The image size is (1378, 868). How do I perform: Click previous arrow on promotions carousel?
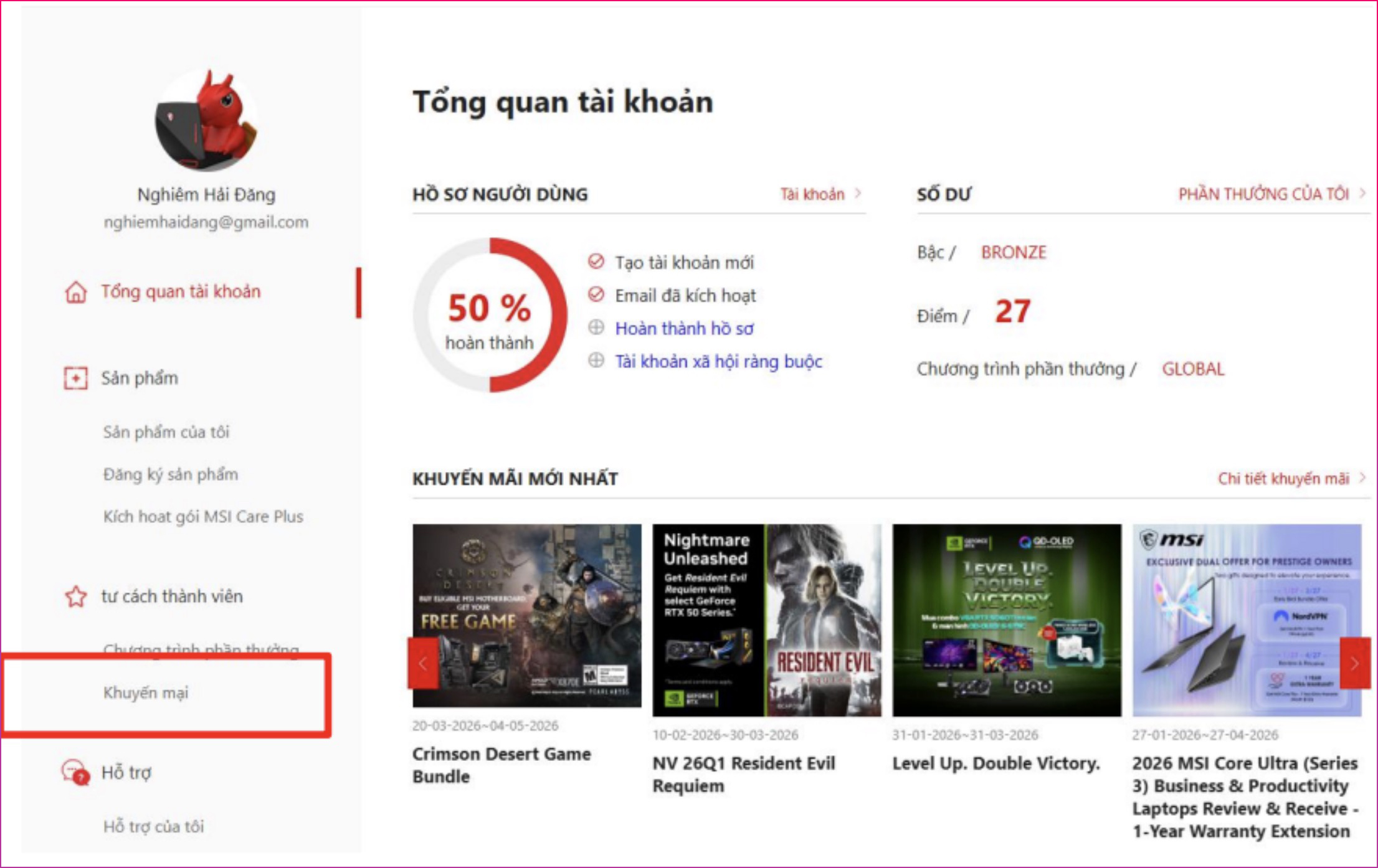(x=423, y=663)
